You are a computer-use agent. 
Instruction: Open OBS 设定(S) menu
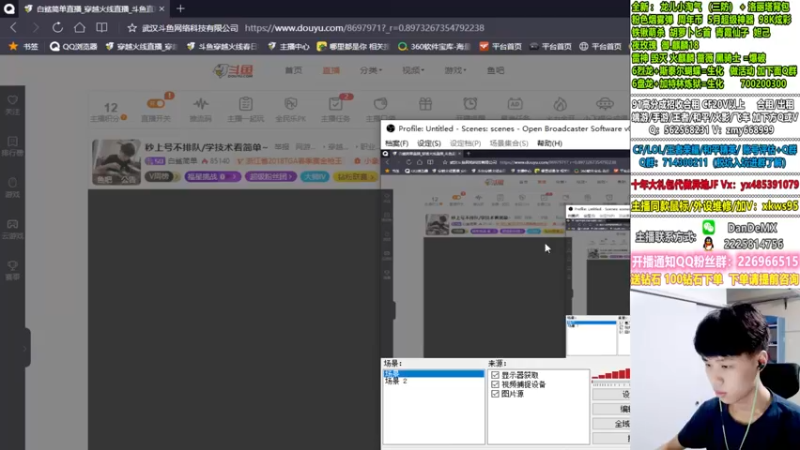pyautogui.click(x=429, y=143)
